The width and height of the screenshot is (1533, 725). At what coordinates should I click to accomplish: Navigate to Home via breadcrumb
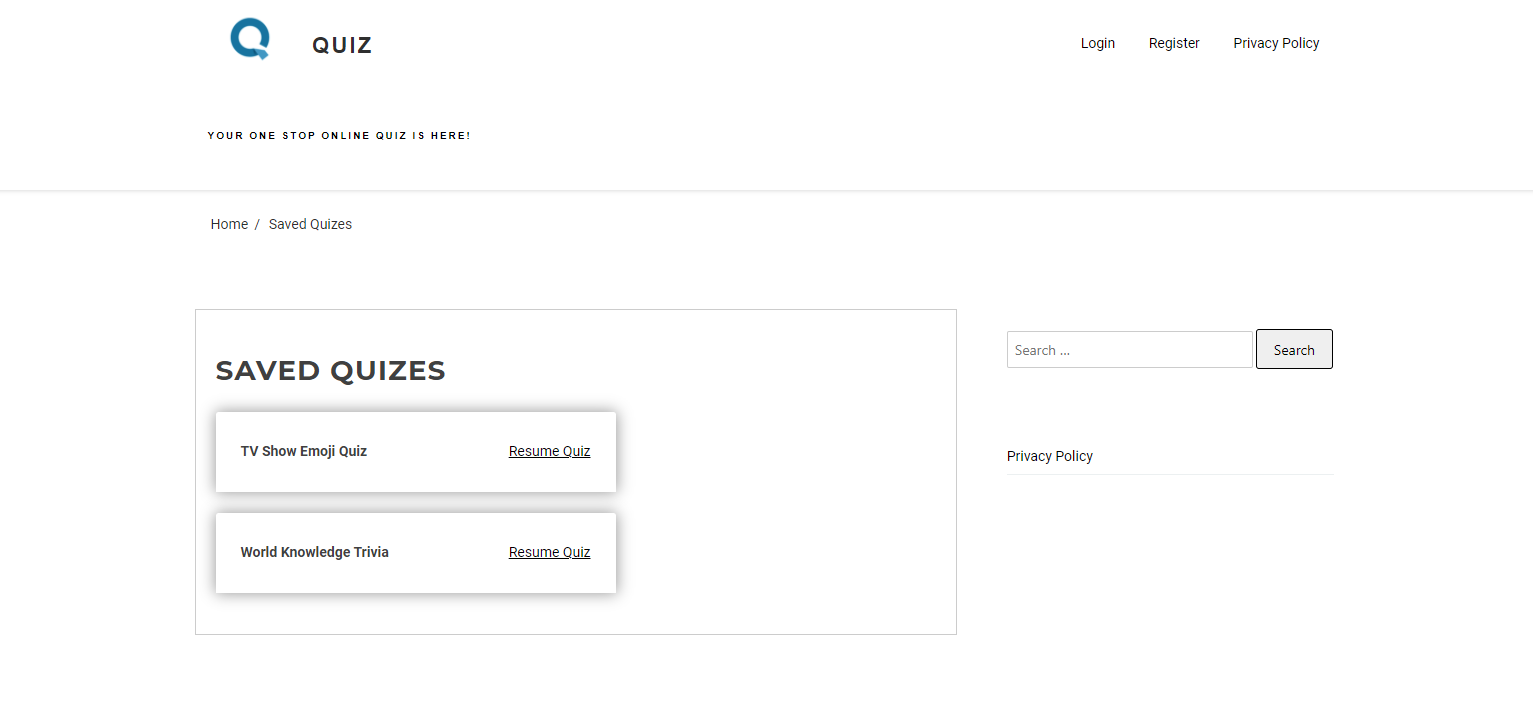[x=229, y=224]
